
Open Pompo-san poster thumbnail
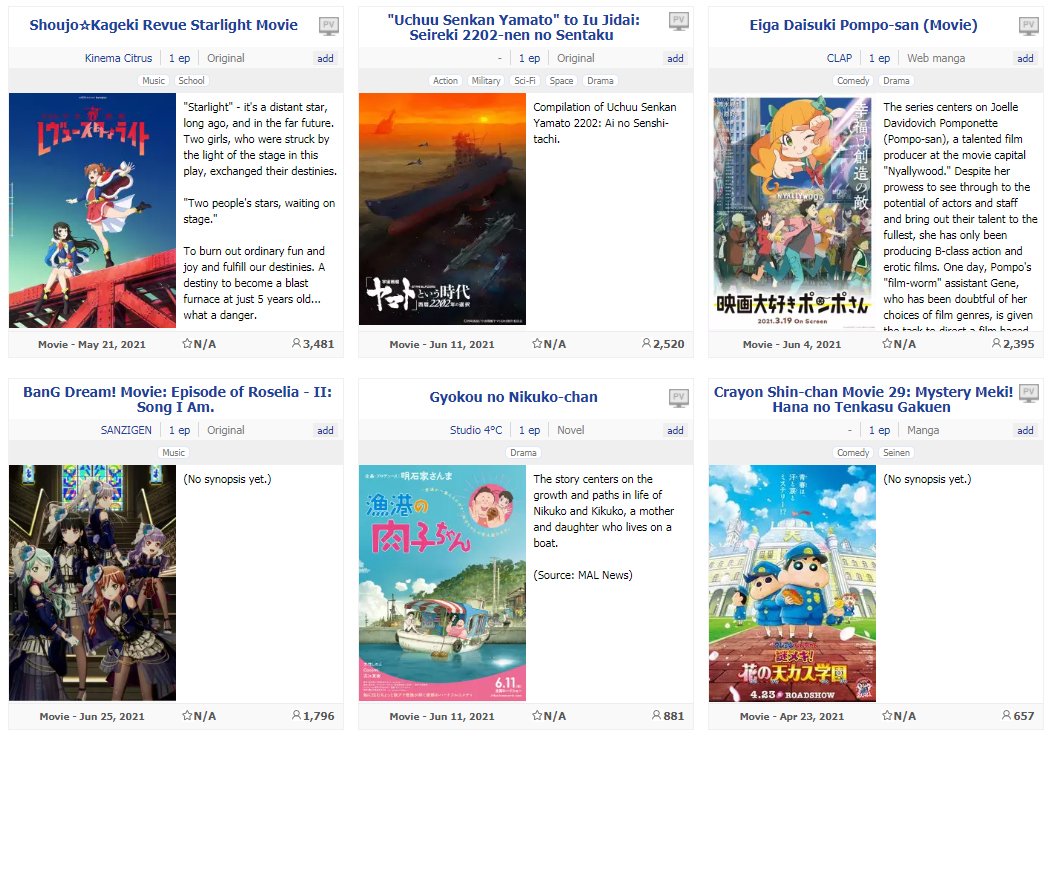tap(792, 211)
